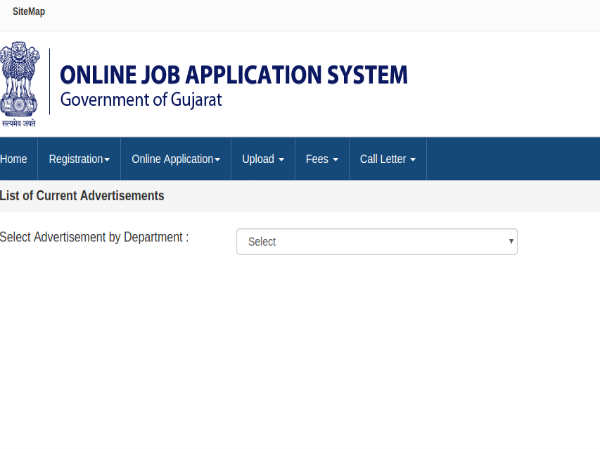
Task: Click the Satyameva Jayate motto under the emblem
Action: click(18, 122)
